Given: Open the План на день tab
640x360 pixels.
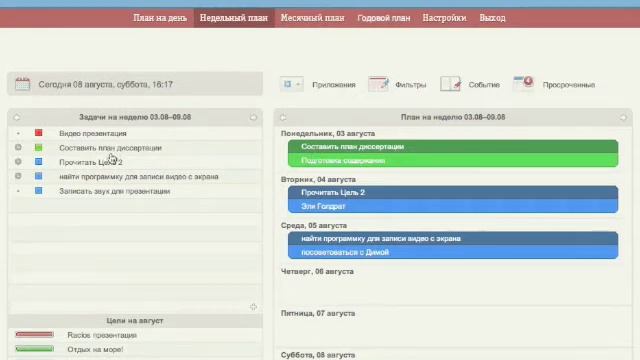Looking at the screenshot, I should pos(160,18).
